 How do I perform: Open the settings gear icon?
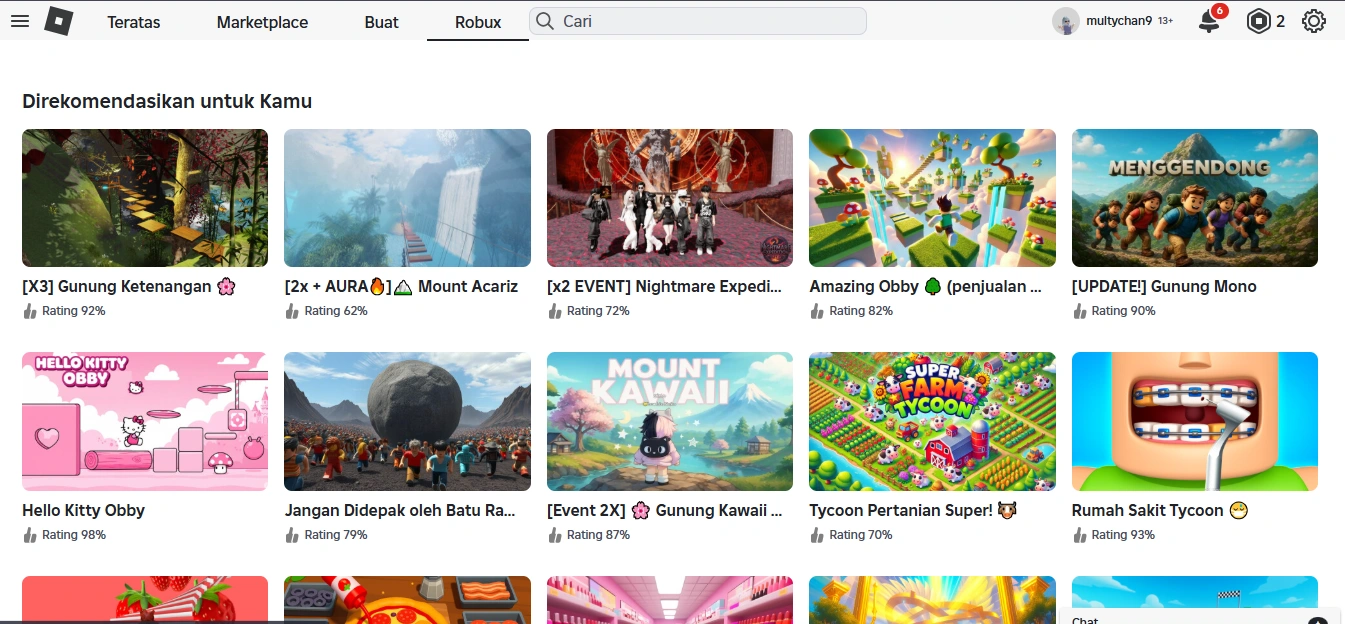point(1313,21)
